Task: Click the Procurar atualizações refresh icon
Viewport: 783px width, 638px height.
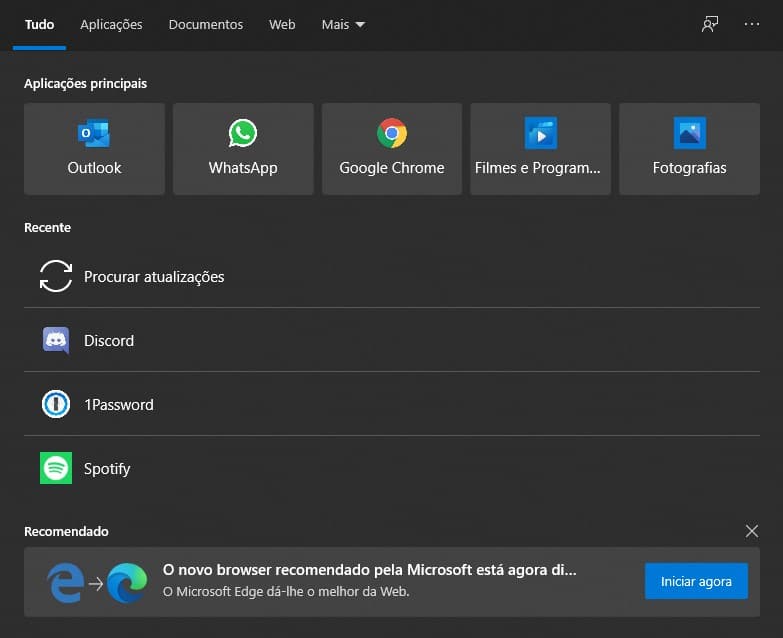Action: coord(56,276)
